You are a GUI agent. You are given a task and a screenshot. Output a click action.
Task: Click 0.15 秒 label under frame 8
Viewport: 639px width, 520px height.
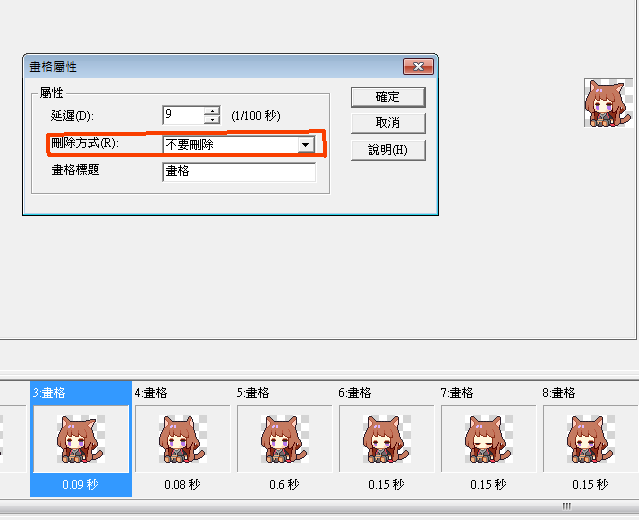pyautogui.click(x=590, y=485)
